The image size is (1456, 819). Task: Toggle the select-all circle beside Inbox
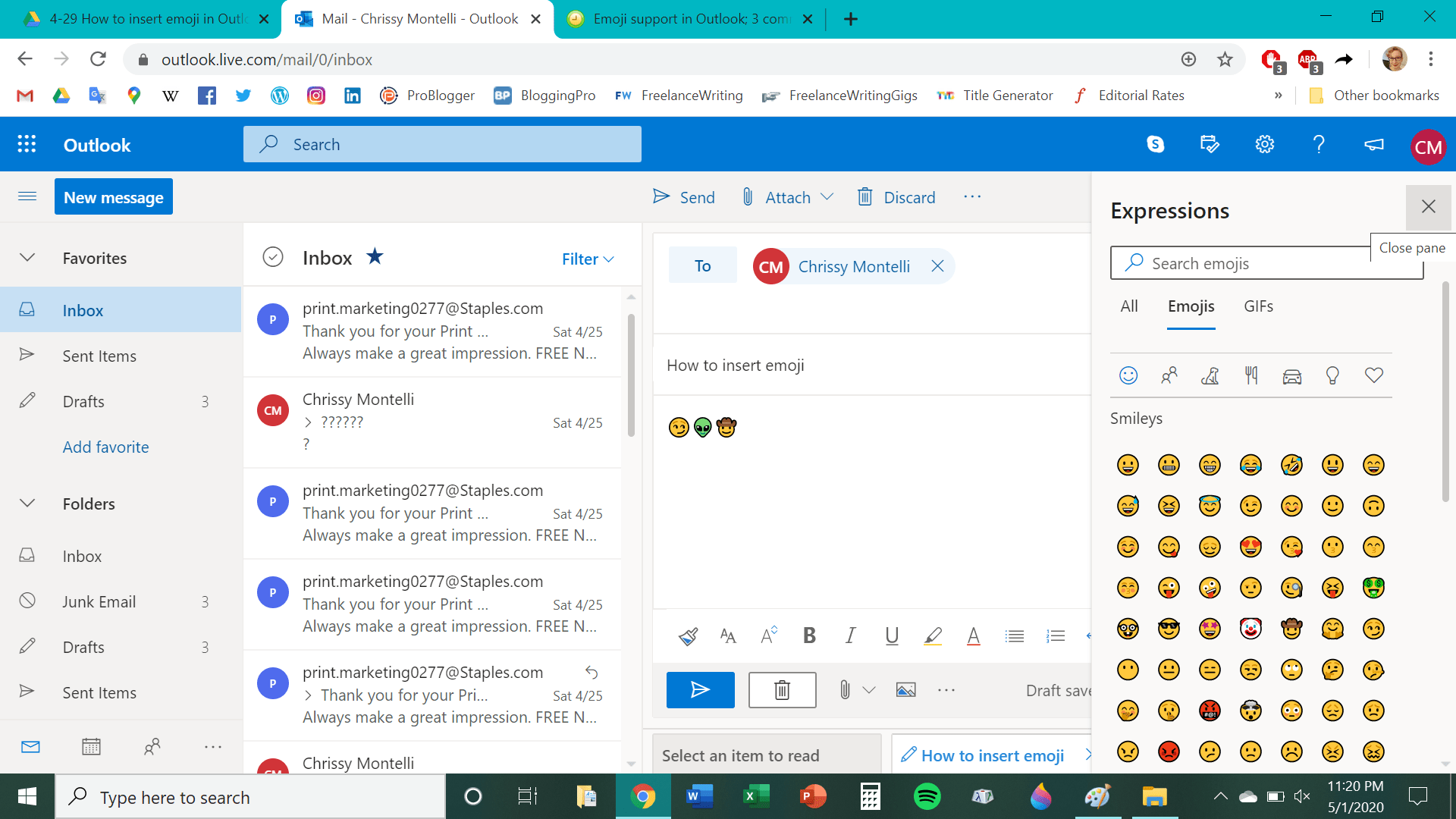273,257
